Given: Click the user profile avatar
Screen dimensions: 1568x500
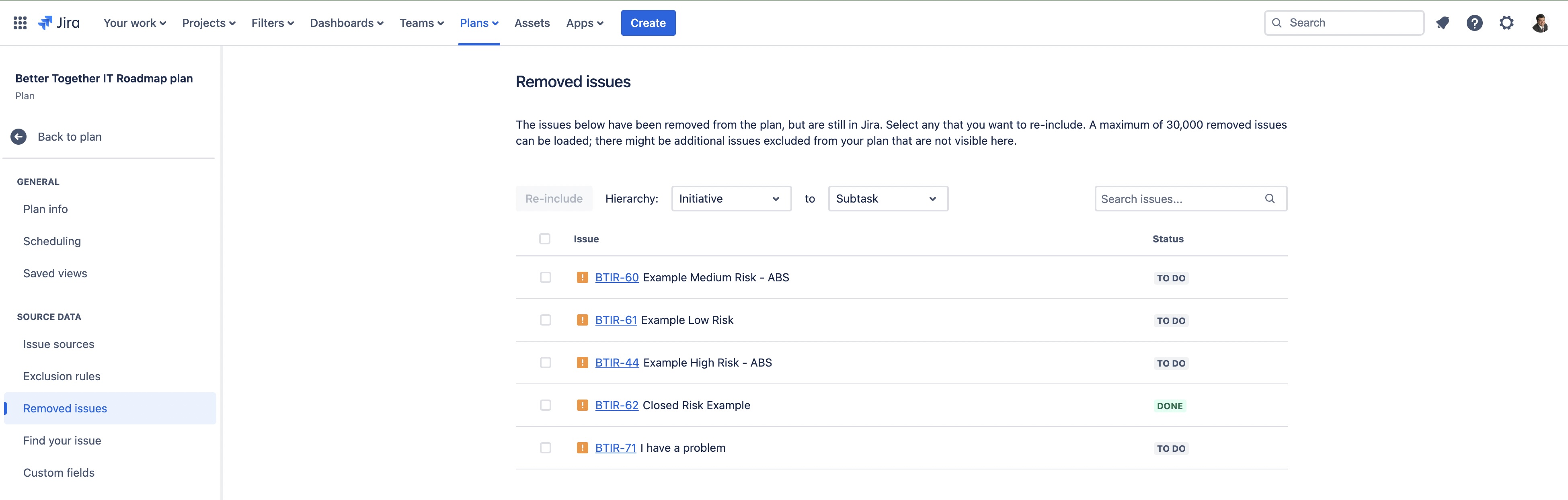Looking at the screenshot, I should pos(1541,23).
